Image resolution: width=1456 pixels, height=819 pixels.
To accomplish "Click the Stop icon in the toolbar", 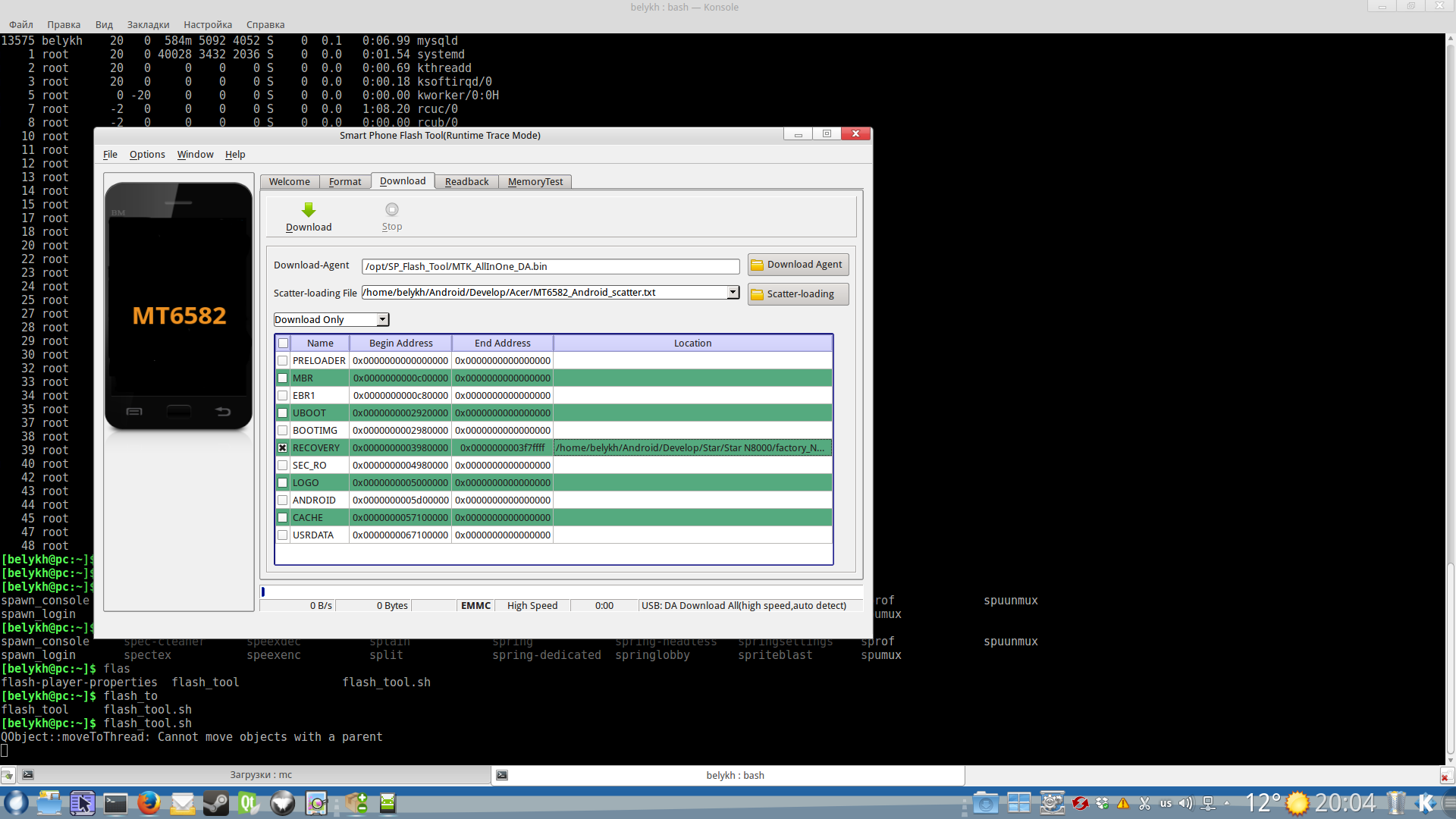I will [x=391, y=210].
